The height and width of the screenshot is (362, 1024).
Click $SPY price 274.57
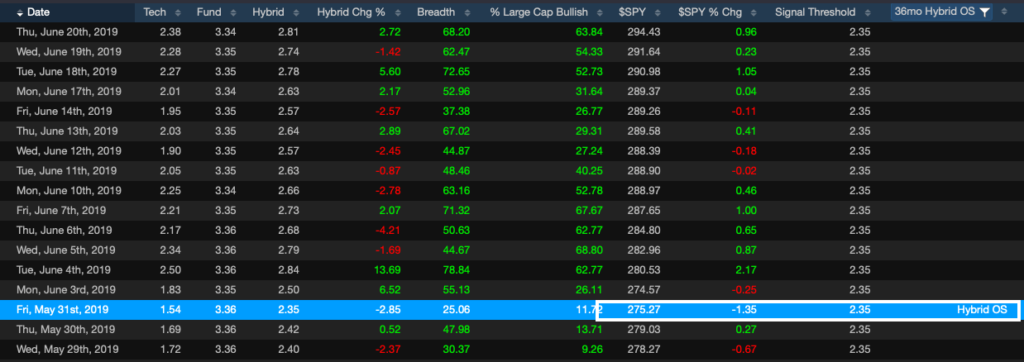(x=643, y=289)
